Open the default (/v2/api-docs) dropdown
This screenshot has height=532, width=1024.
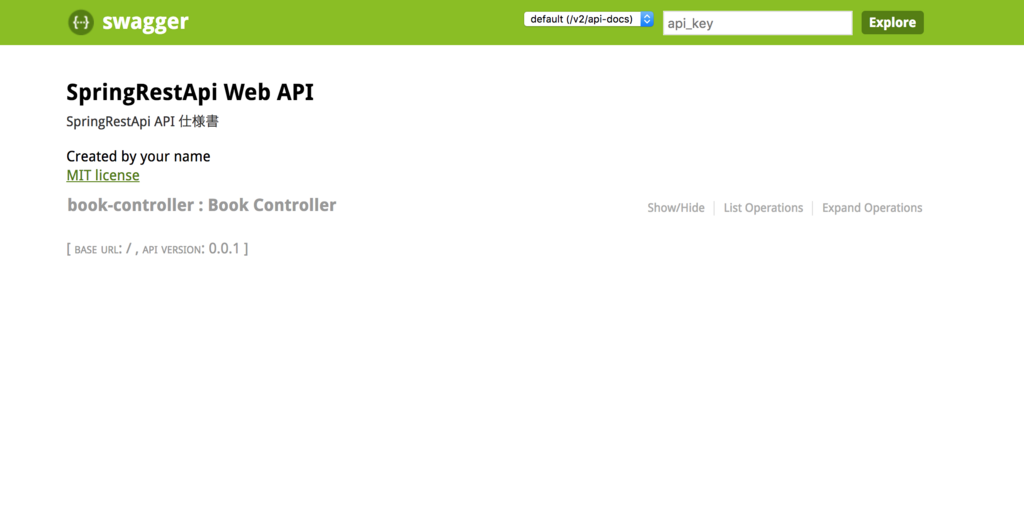point(588,20)
